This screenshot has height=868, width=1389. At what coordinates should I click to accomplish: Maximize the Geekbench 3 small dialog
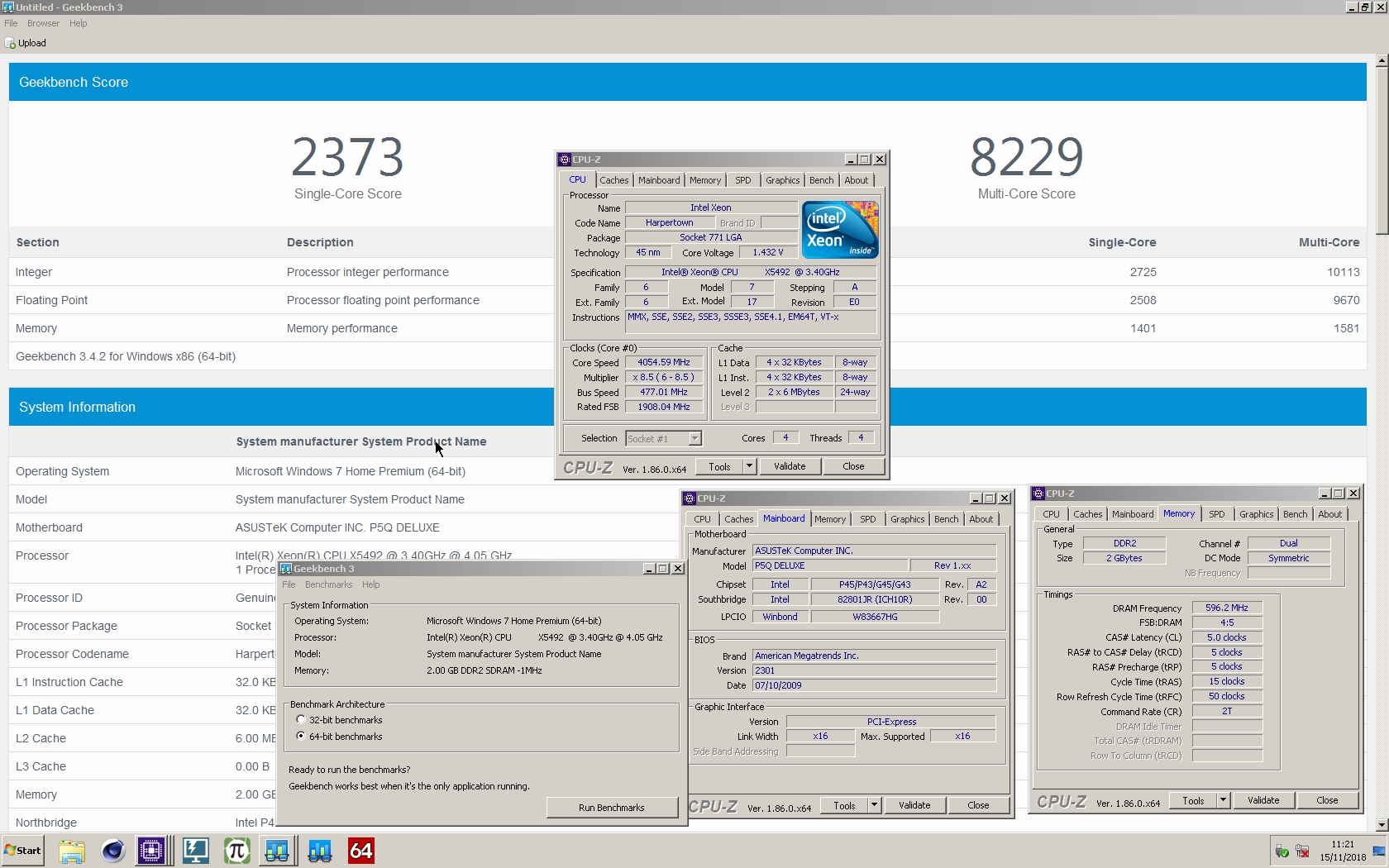click(x=663, y=569)
